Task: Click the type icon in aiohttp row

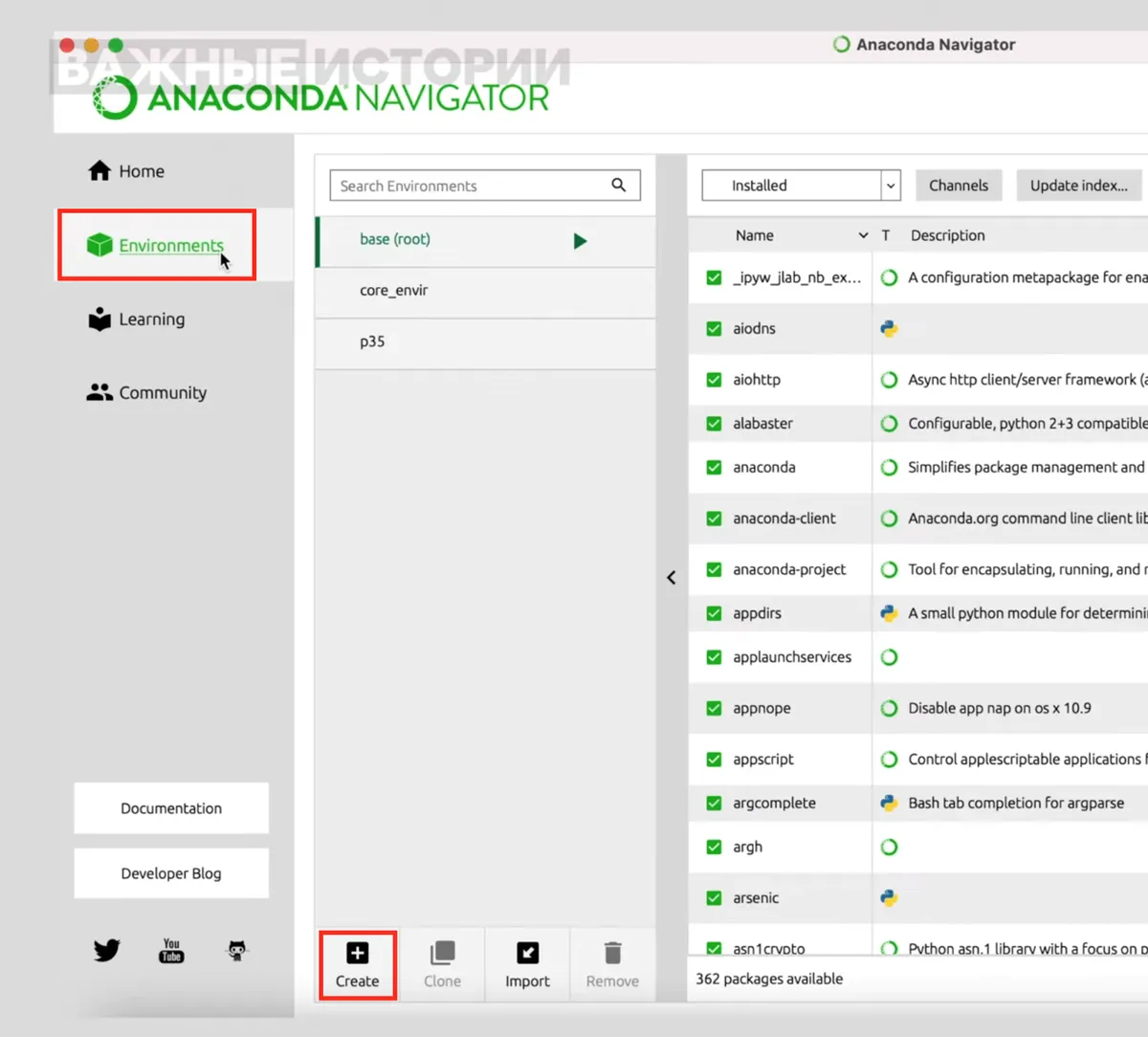Action: coord(889,380)
